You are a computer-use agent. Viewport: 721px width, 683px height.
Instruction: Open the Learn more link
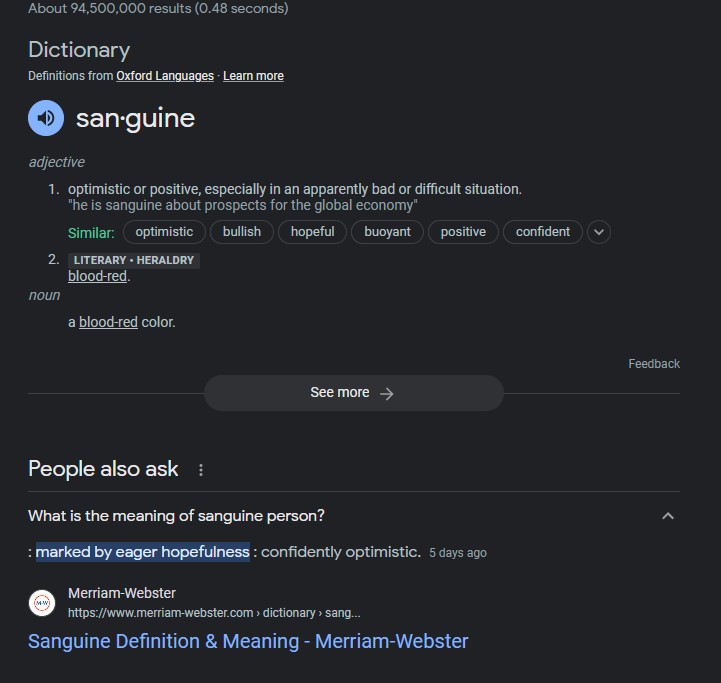point(253,76)
